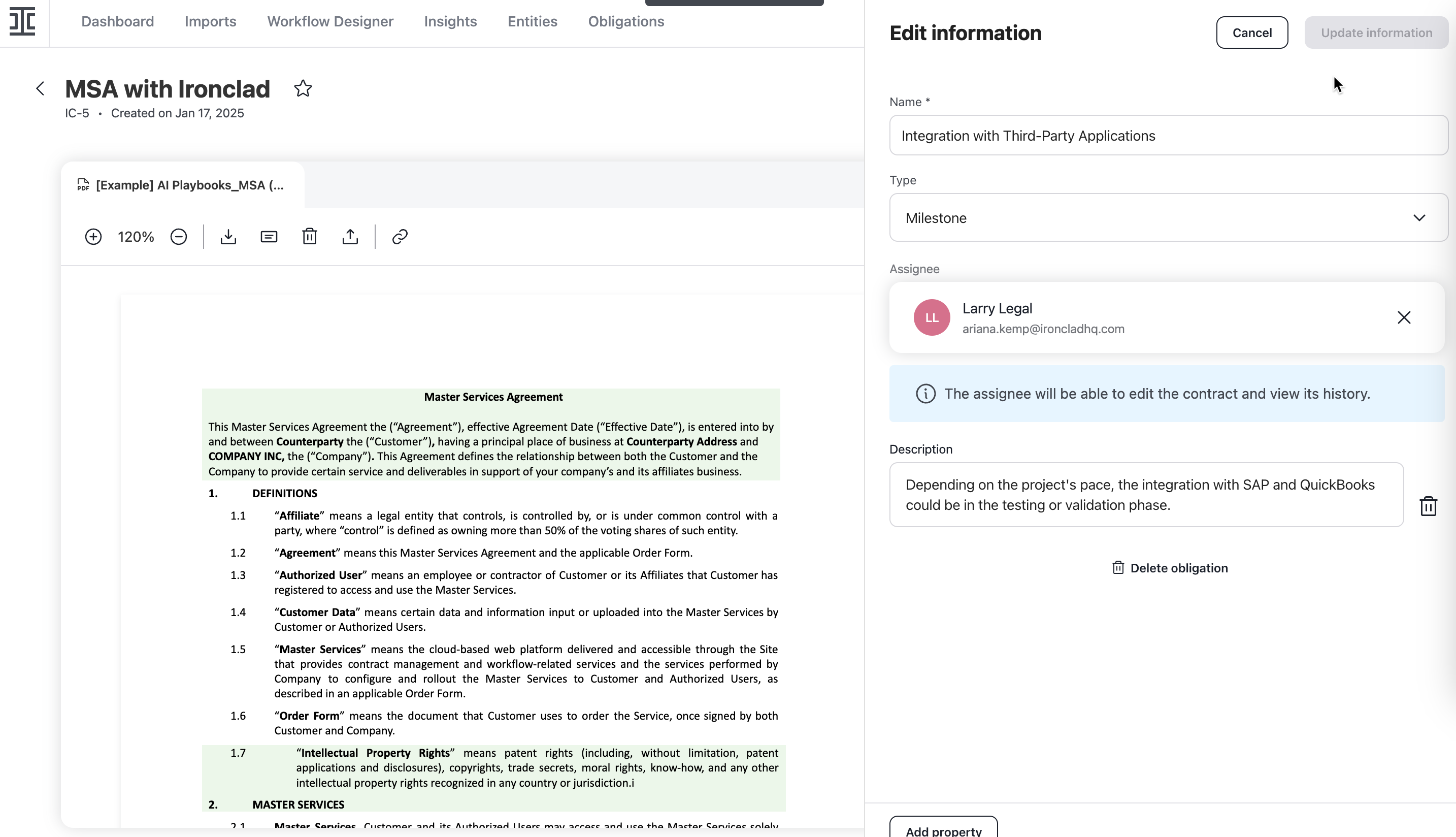The image size is (1456, 837).
Task: Open the Dashboard tab
Action: click(117, 21)
